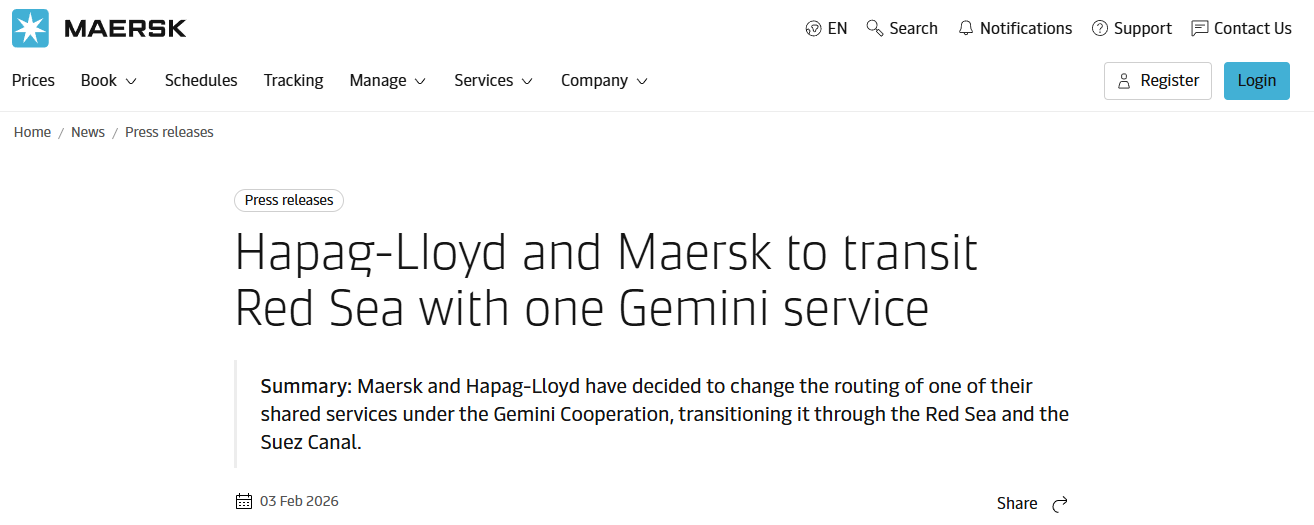Click the Maersk star logo
This screenshot has height=525, width=1314.
(x=30, y=28)
